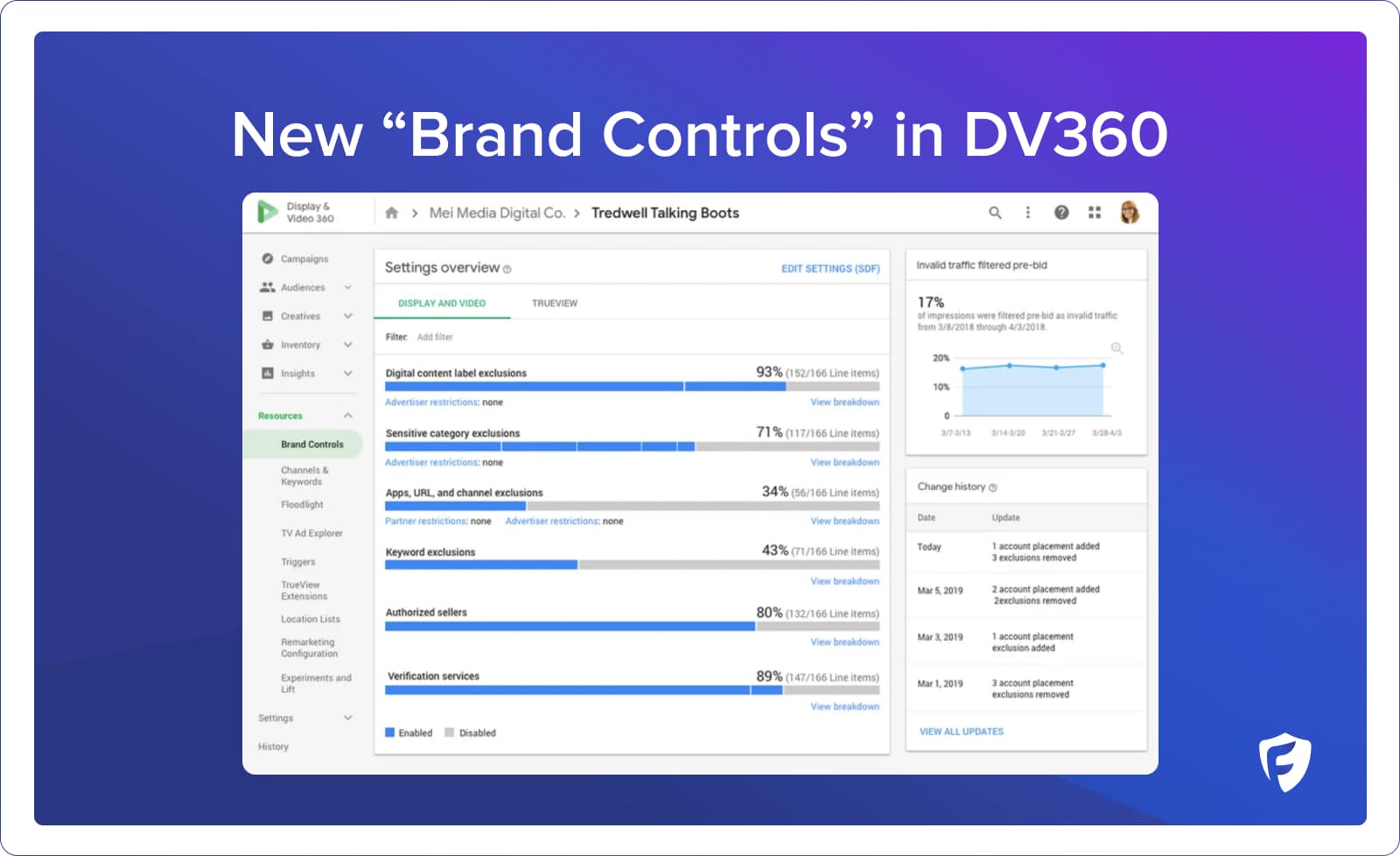Expand the Settings sidebar section

tap(347, 718)
